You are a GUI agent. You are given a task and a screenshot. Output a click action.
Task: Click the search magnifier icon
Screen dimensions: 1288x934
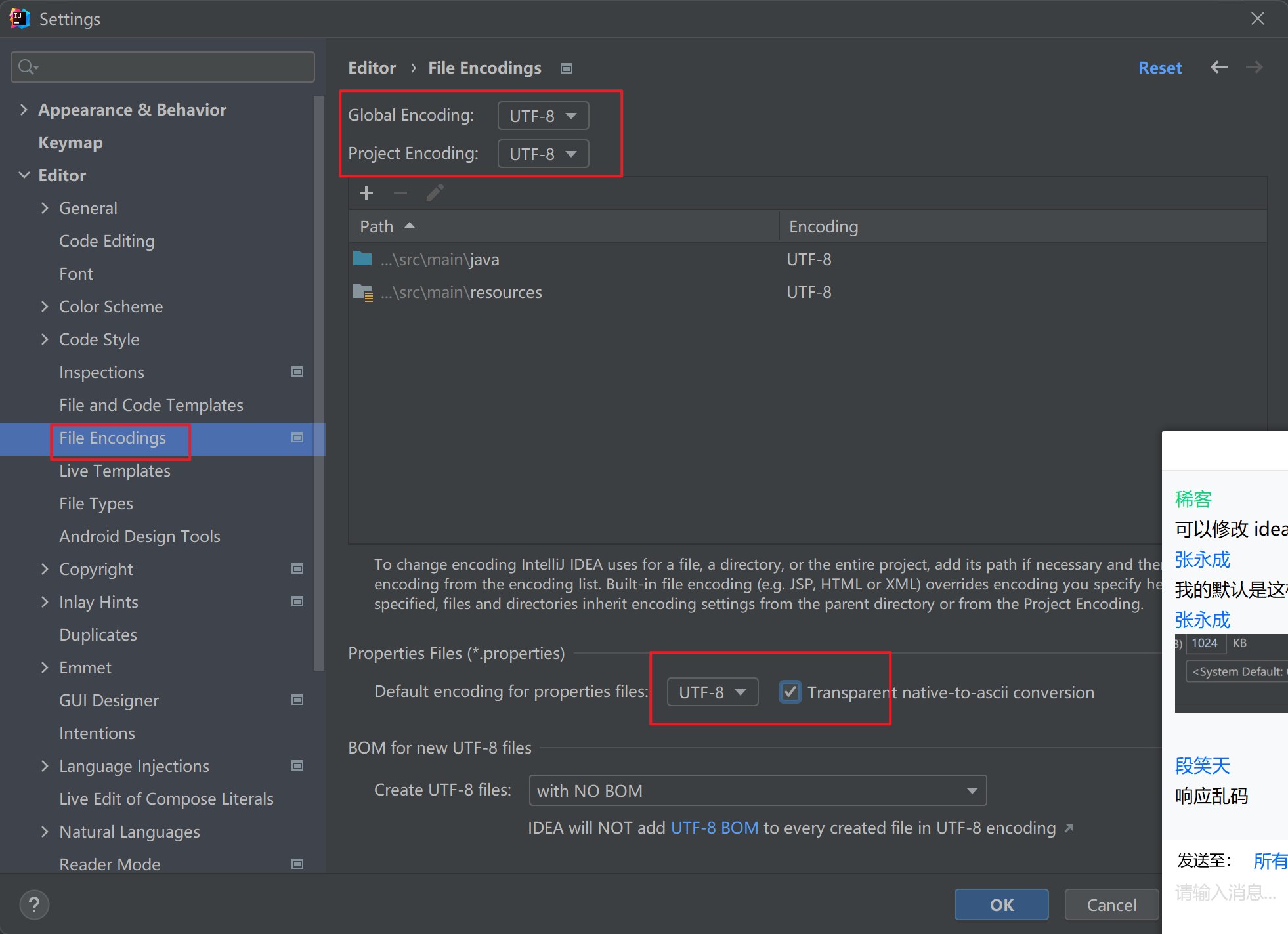coord(28,67)
